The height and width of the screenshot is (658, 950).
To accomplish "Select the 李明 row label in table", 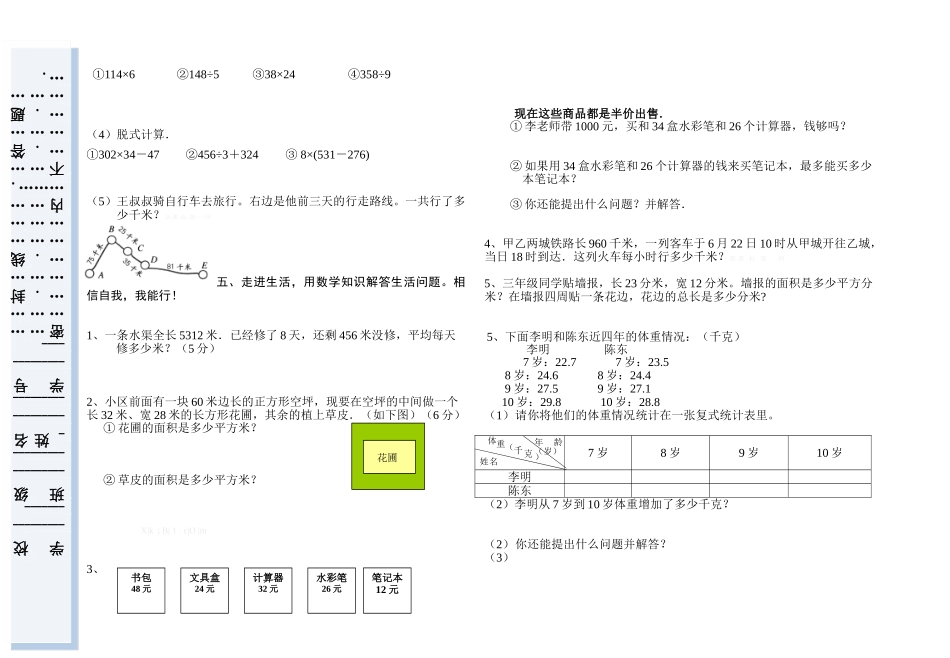I will point(520,477).
